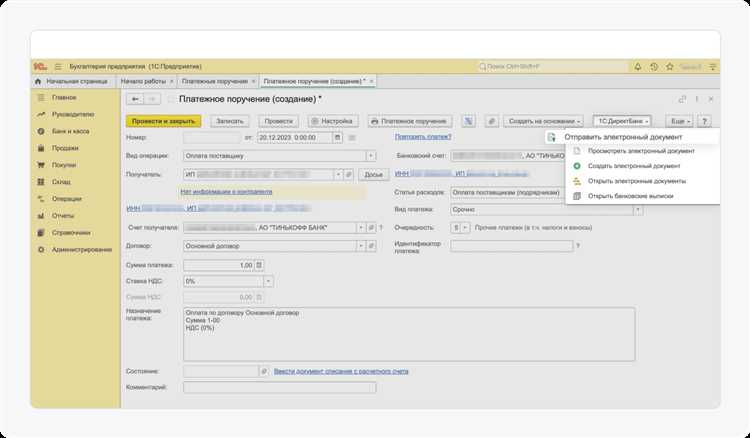Click the Записать button
This screenshot has height=438, width=750.
(x=230, y=121)
